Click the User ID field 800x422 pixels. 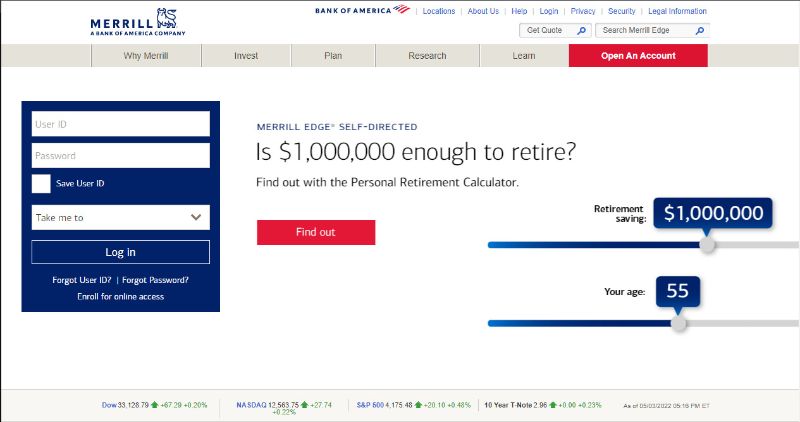pos(120,124)
